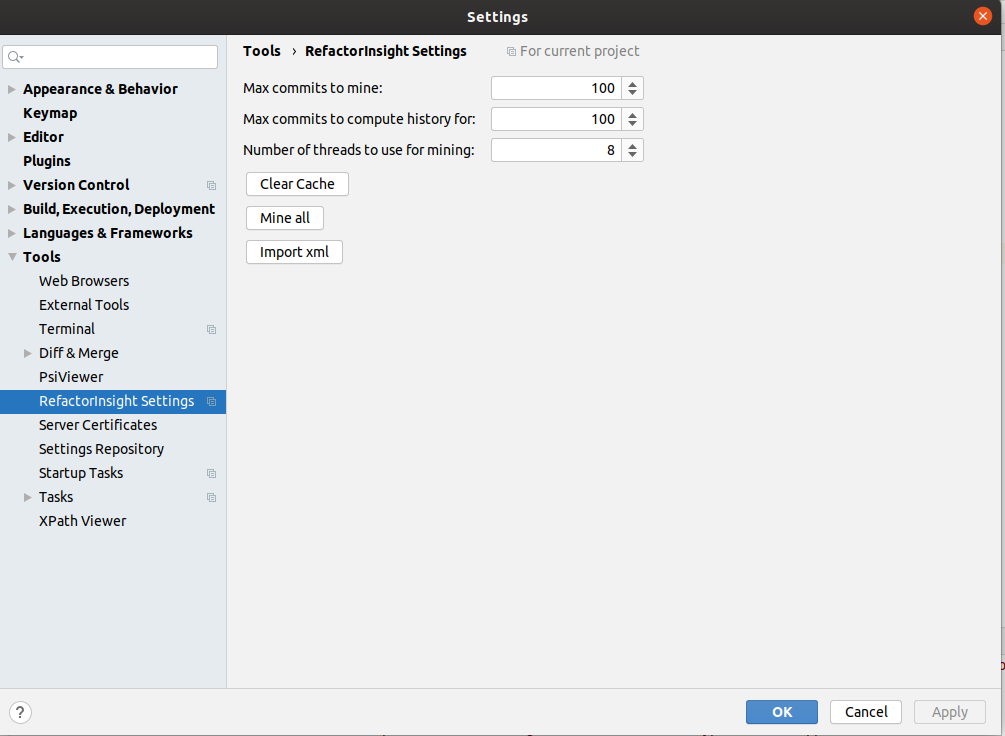
Task: Select Web Browsers settings page
Action: click(83, 281)
